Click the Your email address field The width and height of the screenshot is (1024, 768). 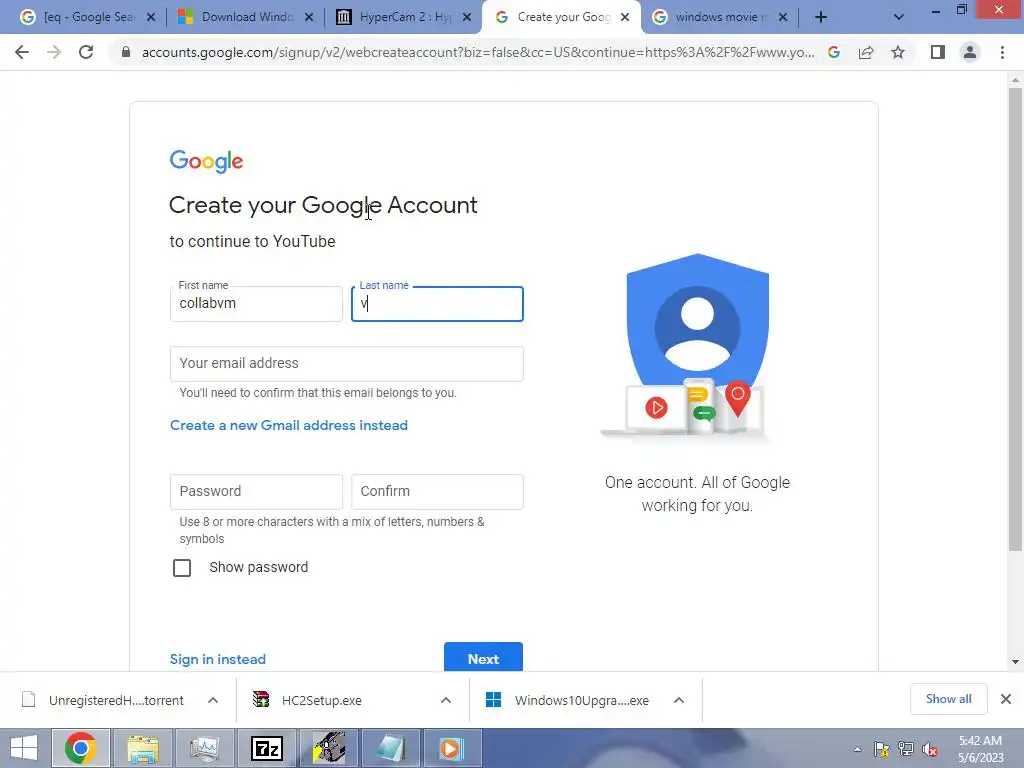pos(346,364)
